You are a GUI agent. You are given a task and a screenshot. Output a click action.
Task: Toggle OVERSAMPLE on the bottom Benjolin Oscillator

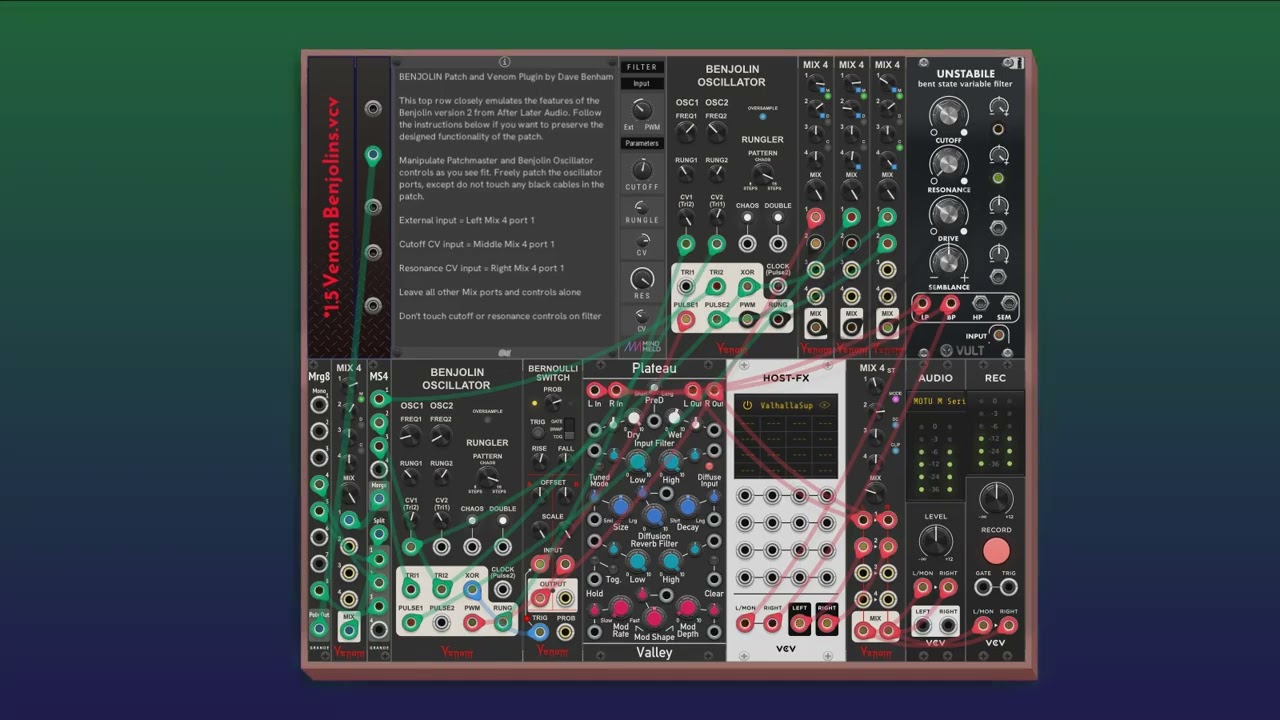487,420
